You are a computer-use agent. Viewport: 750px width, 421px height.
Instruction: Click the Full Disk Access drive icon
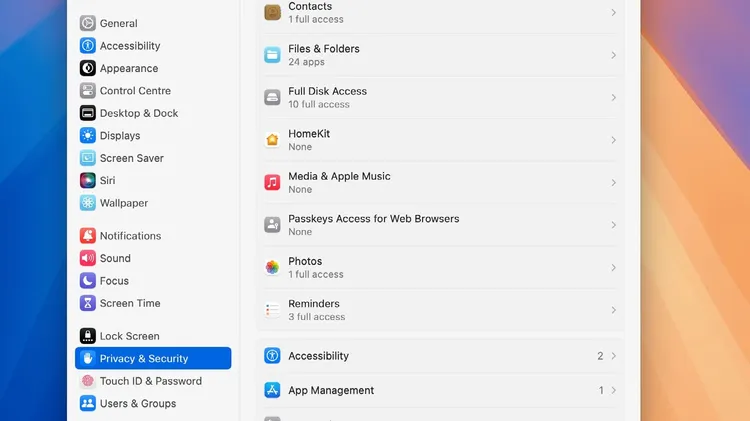coord(272,98)
